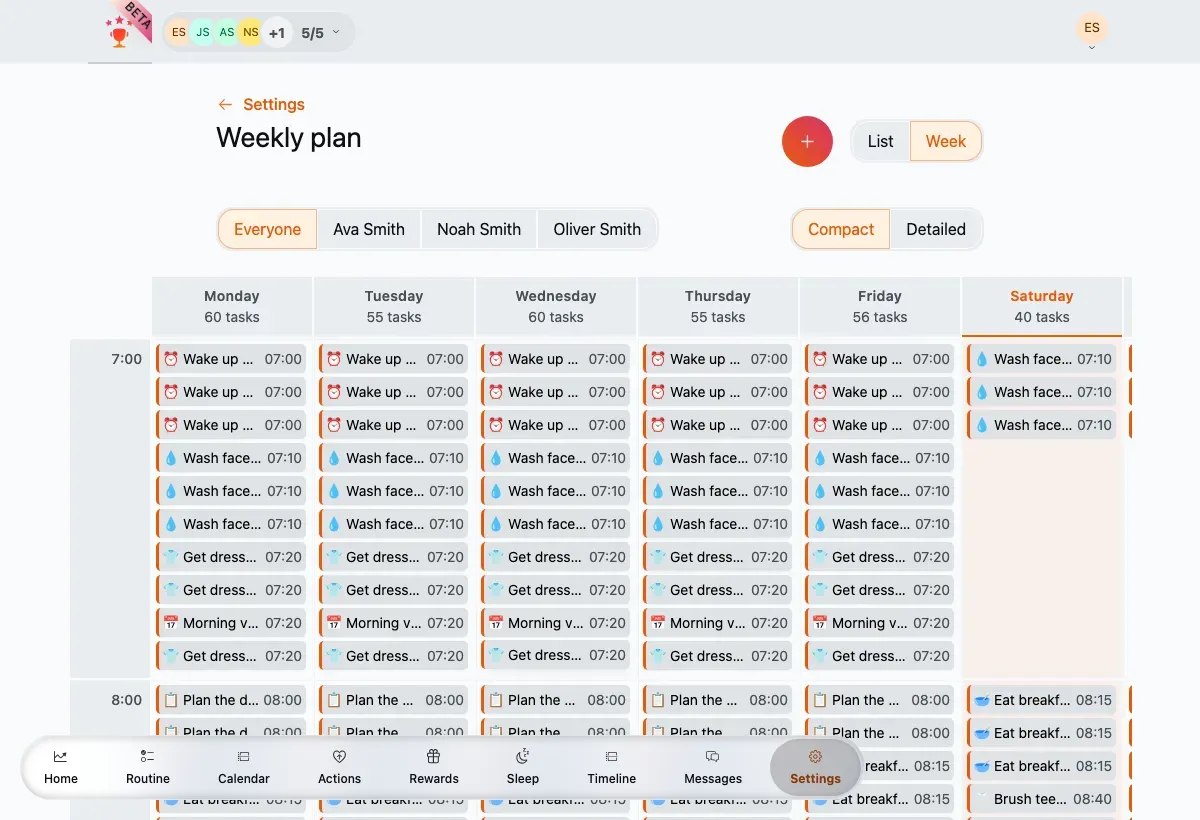
Task: Filter by Ava Smith
Action: coord(369,229)
